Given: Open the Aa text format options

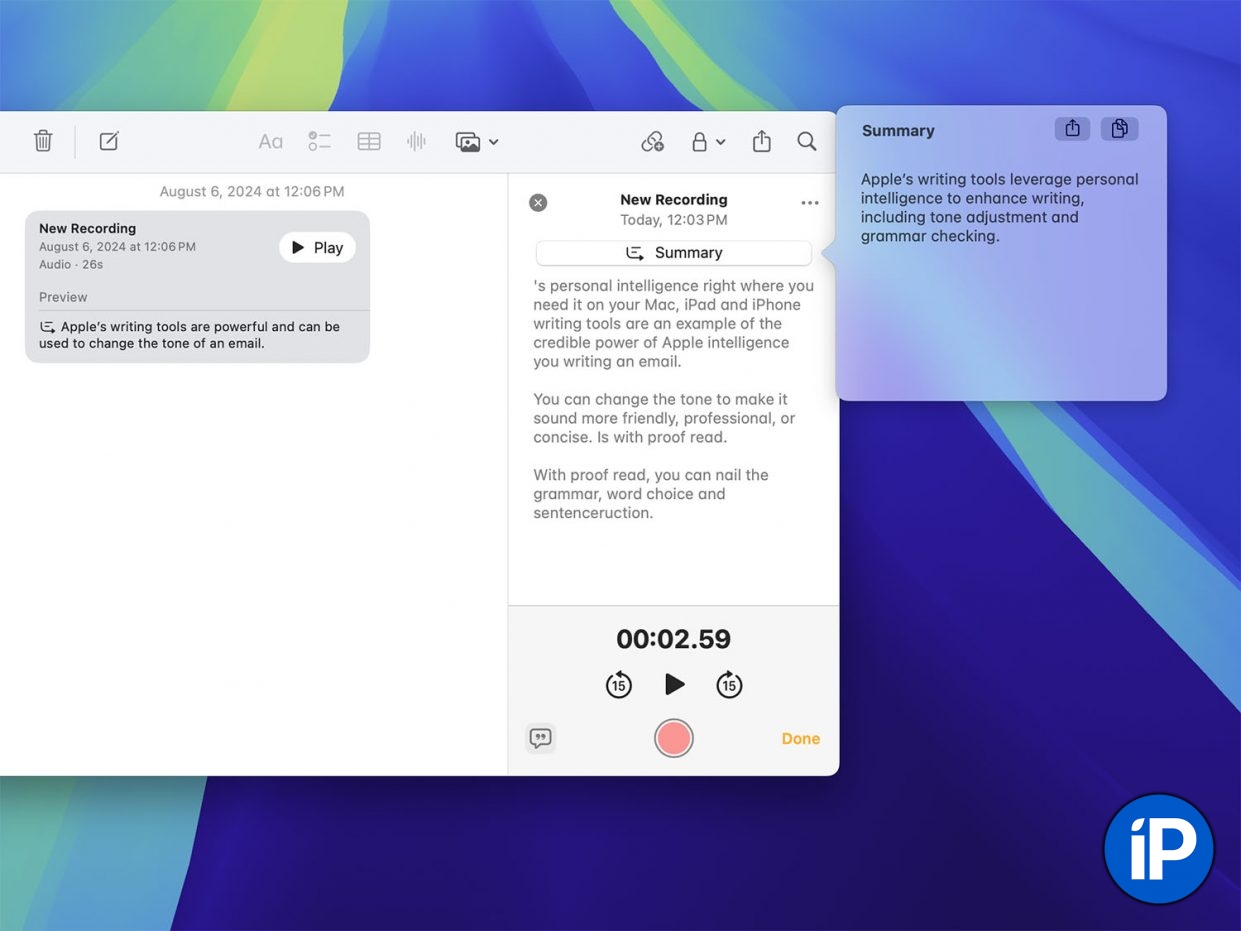Looking at the screenshot, I should pyautogui.click(x=270, y=142).
